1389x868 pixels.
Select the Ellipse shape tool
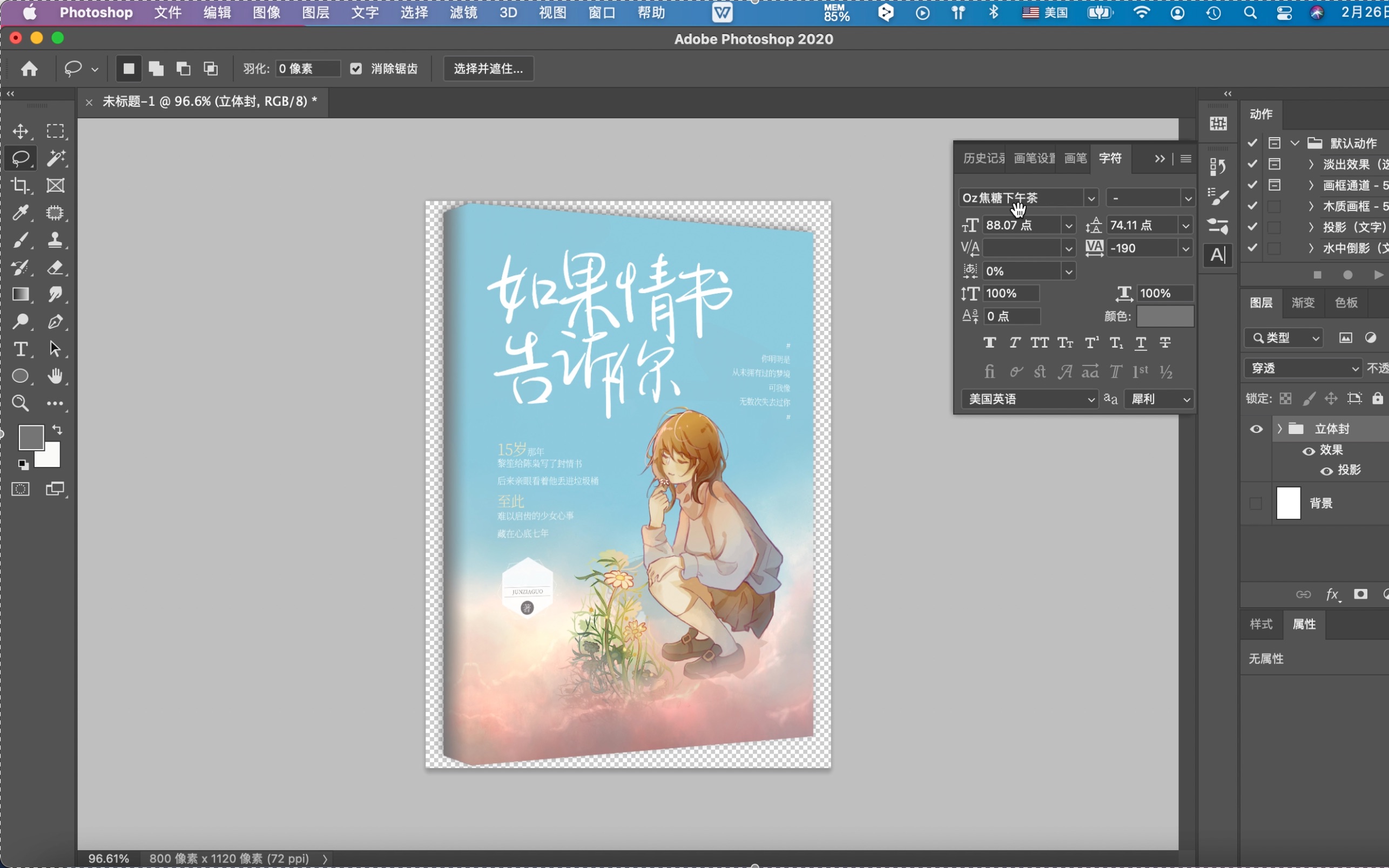(21, 376)
